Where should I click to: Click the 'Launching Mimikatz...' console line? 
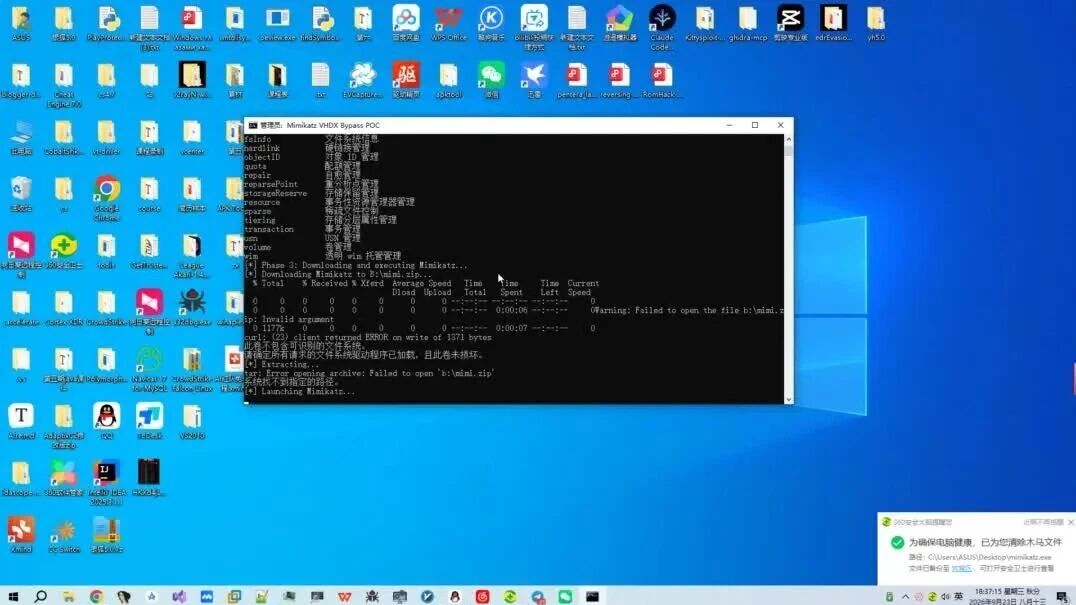tap(300, 392)
